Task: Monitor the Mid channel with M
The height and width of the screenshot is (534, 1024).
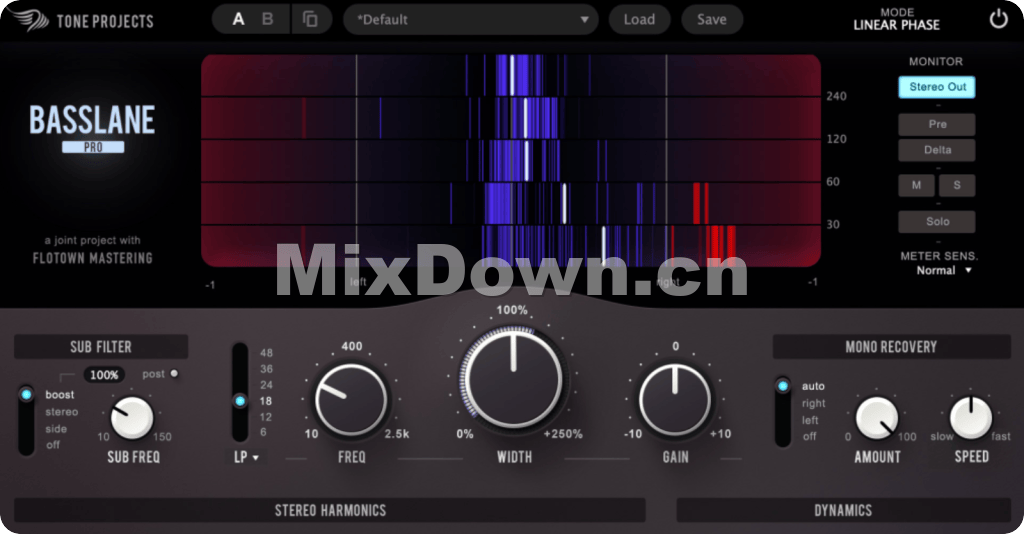Action: pos(916,185)
